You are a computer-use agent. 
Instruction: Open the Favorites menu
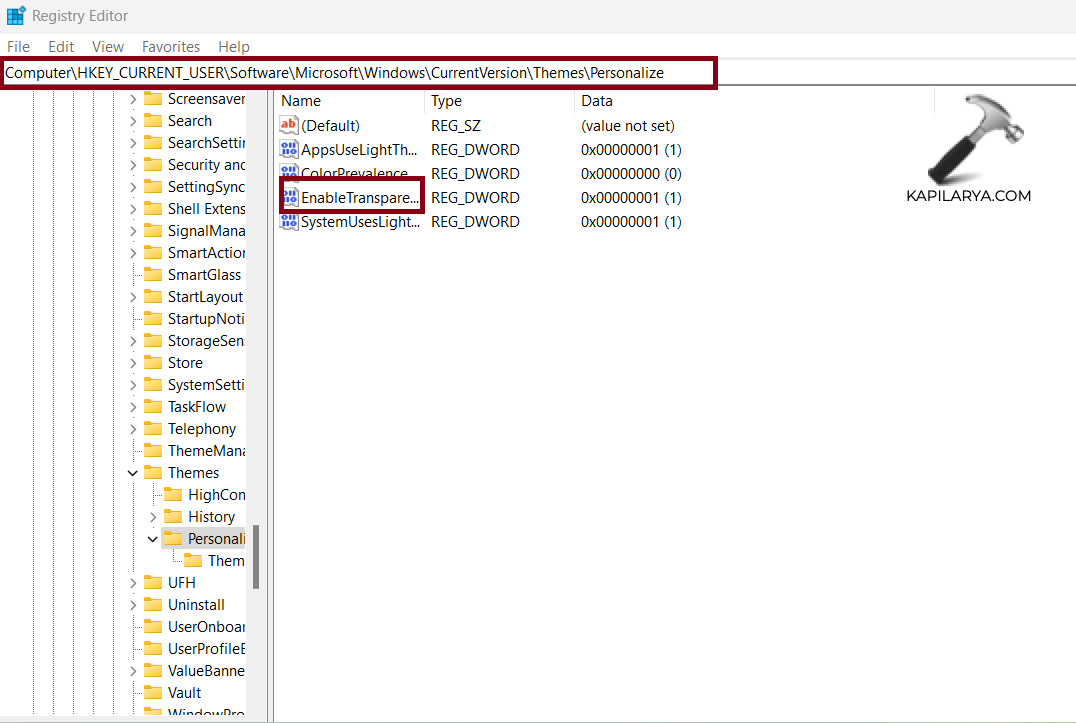tap(170, 47)
